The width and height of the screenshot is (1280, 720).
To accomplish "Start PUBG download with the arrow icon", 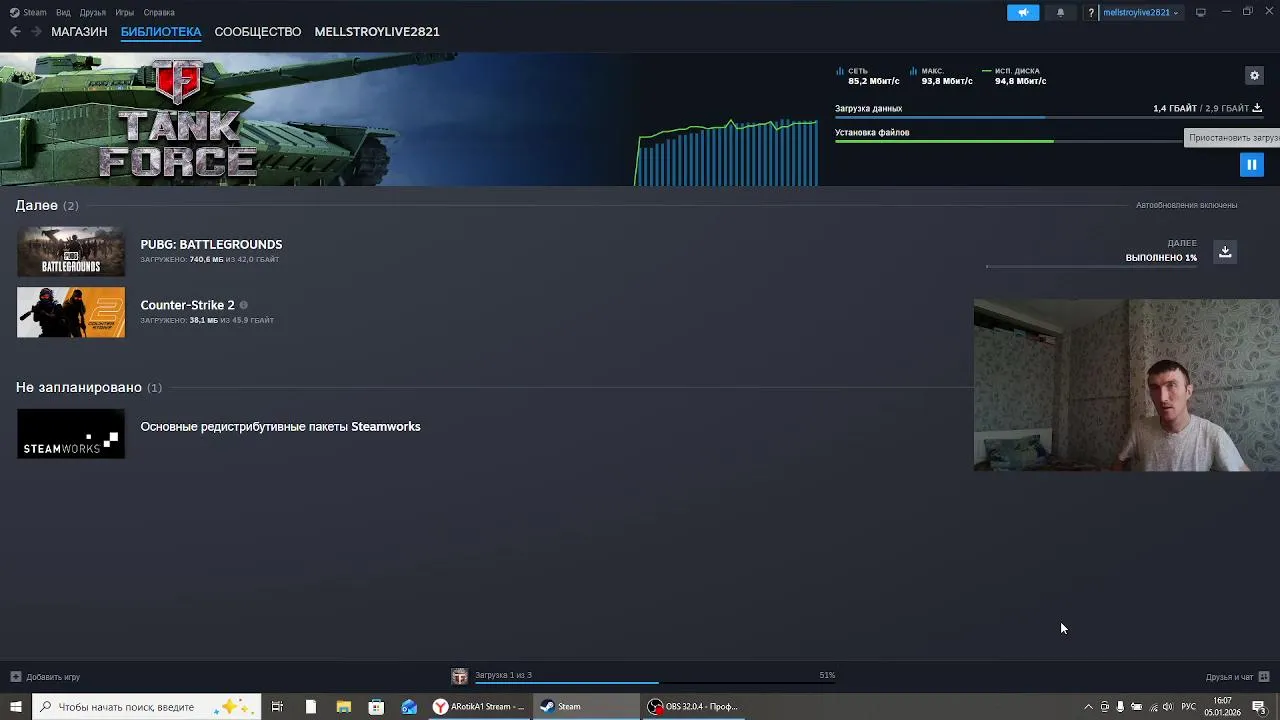I will coord(1225,252).
